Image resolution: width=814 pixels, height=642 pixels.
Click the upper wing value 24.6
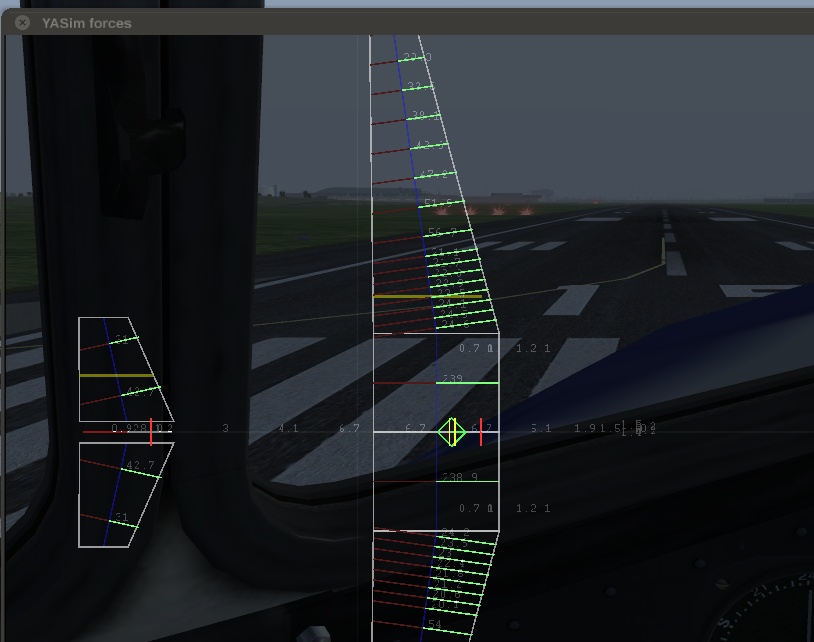[x=455, y=324]
